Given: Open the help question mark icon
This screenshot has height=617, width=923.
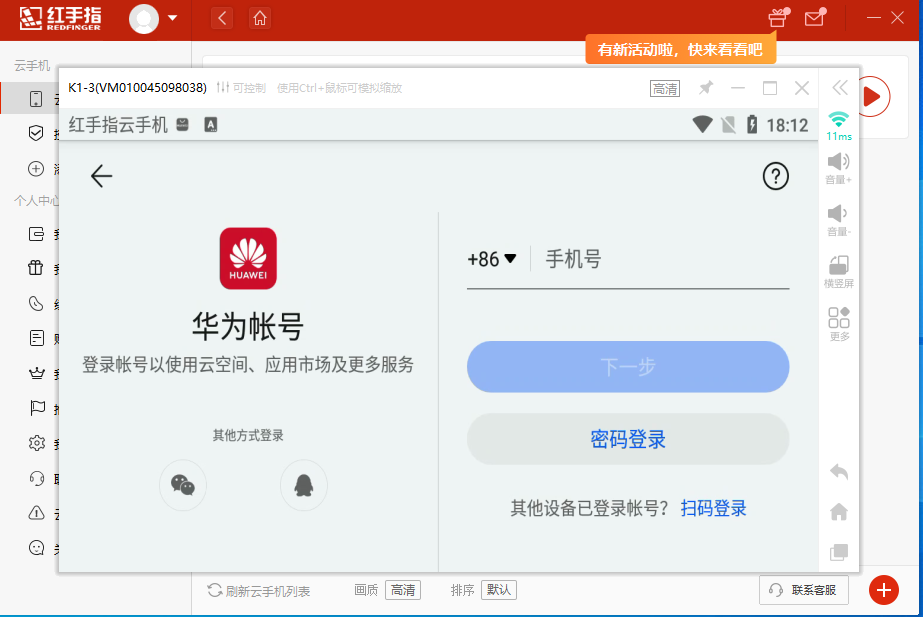Looking at the screenshot, I should tap(775, 176).
